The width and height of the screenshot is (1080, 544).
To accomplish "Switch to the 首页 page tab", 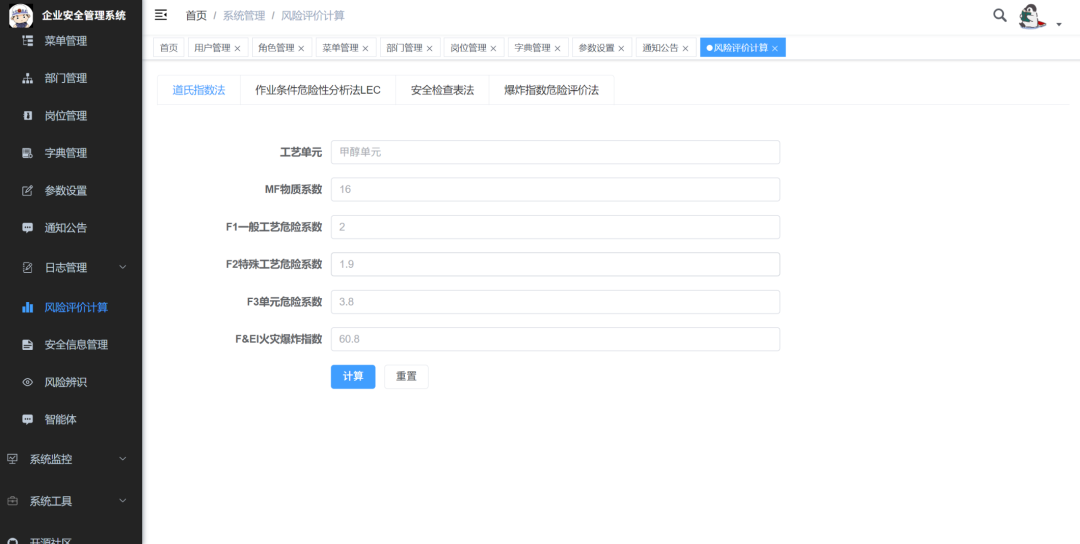I will pos(169,48).
